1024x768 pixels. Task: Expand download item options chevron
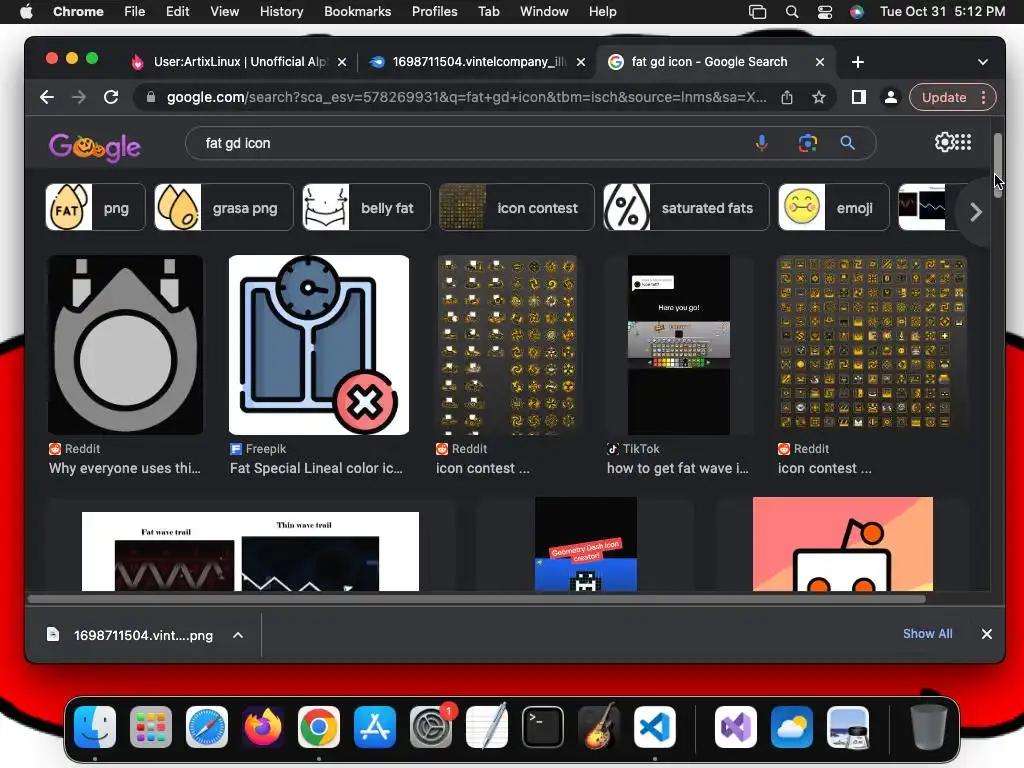point(238,635)
